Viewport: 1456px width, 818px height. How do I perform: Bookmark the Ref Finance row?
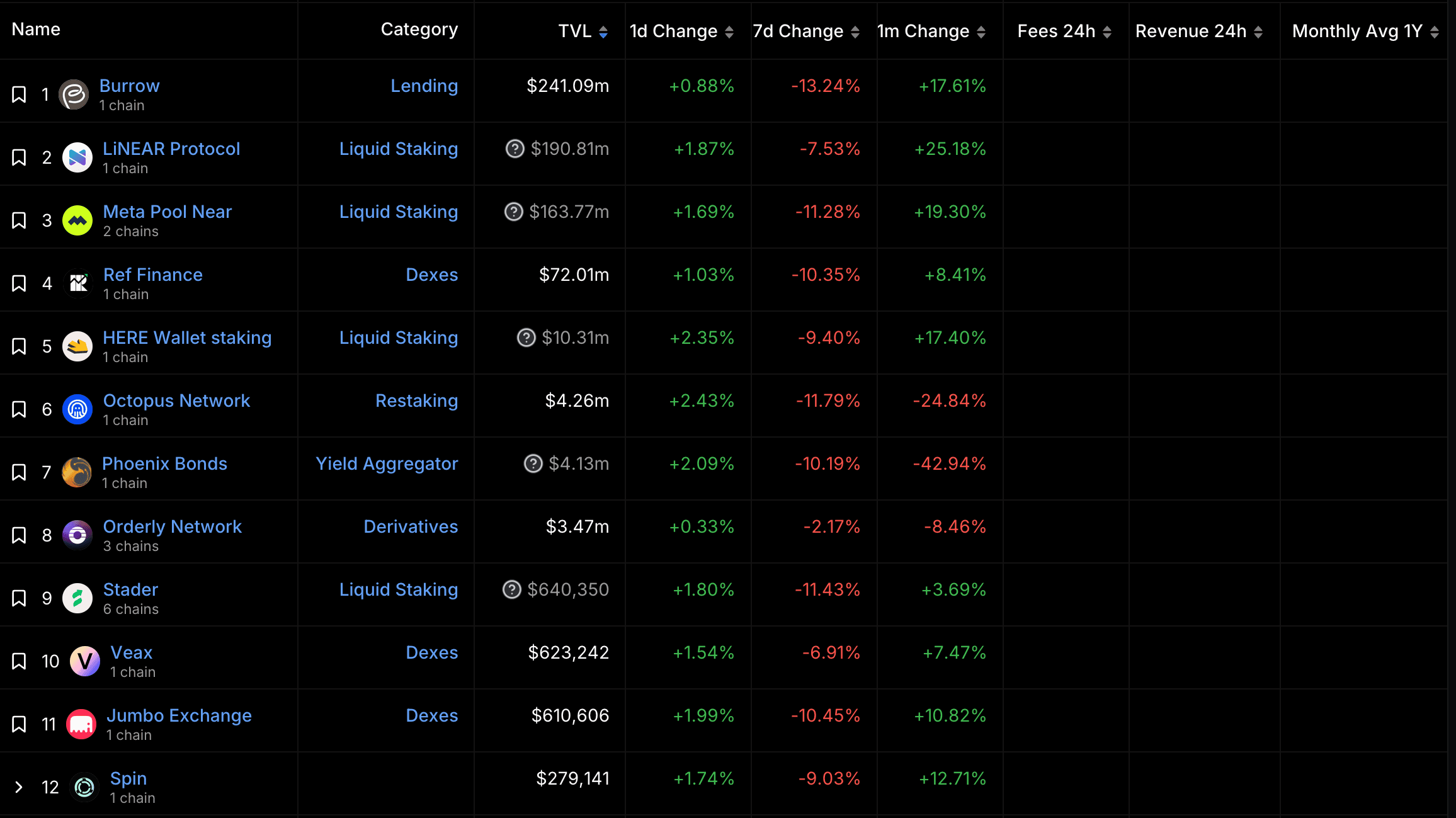click(x=19, y=283)
